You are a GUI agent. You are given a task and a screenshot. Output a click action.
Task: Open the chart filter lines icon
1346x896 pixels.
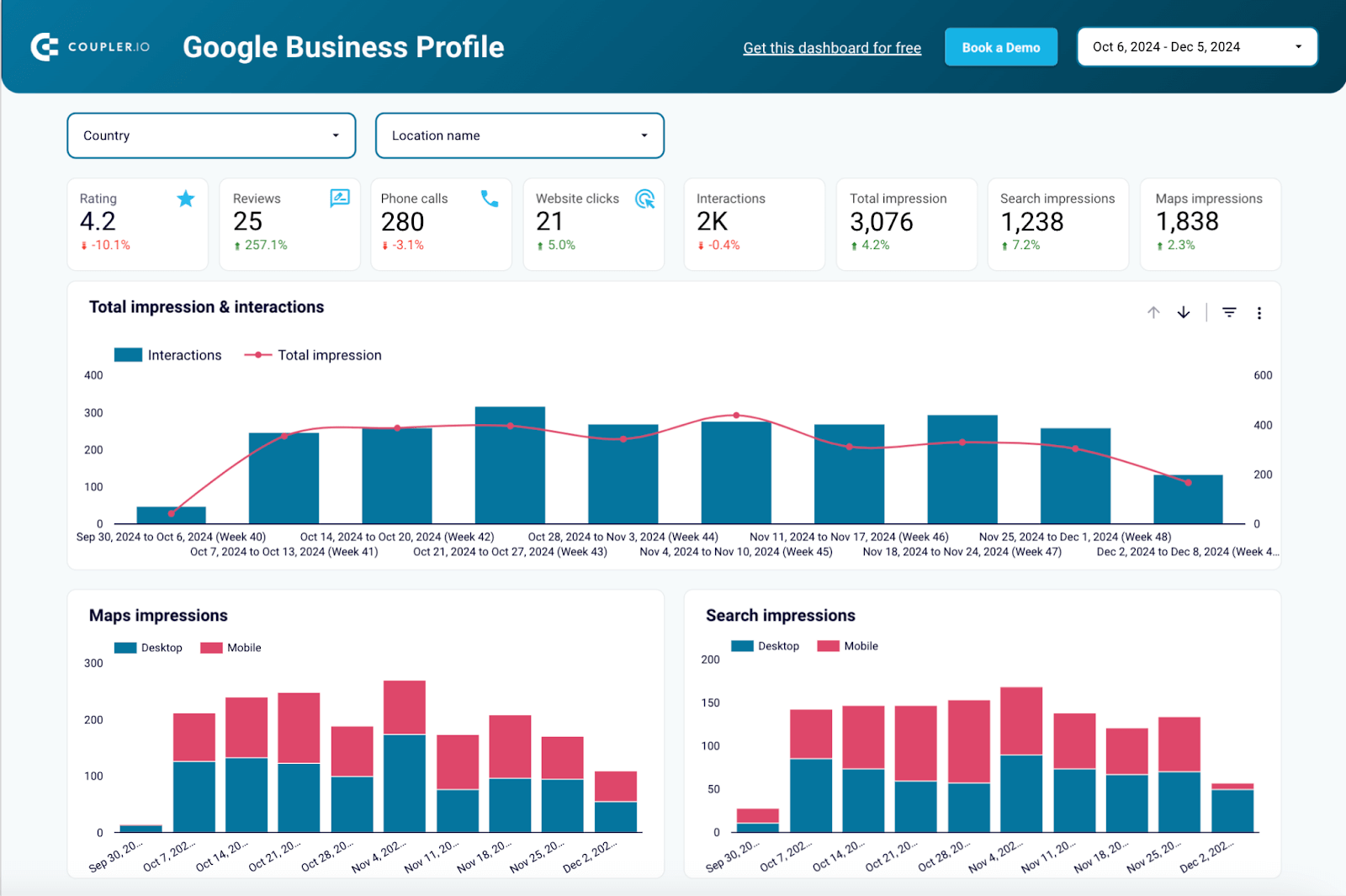(x=1229, y=312)
